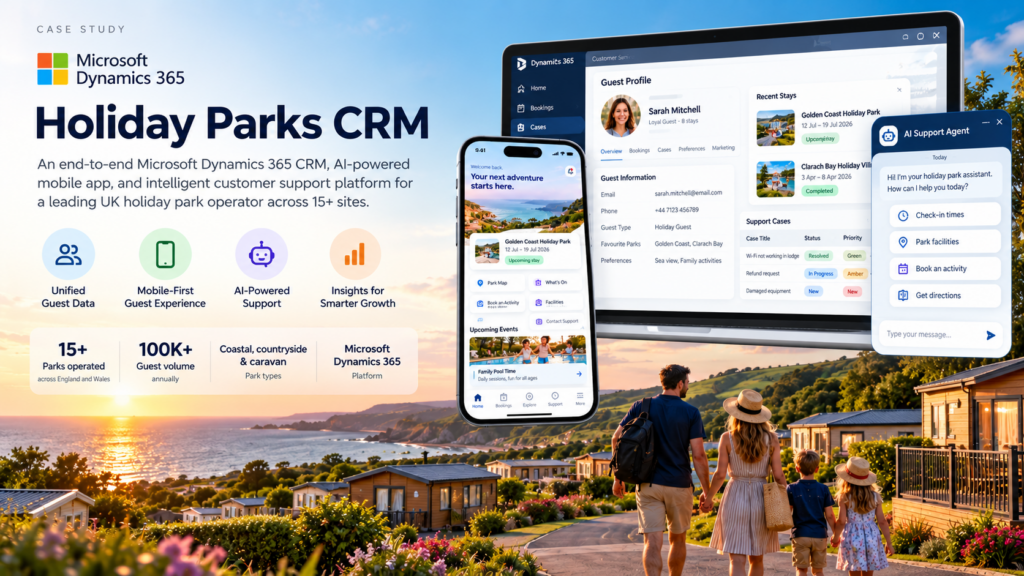Click the Cases icon in Dynamics 365 sidebar

click(x=520, y=127)
